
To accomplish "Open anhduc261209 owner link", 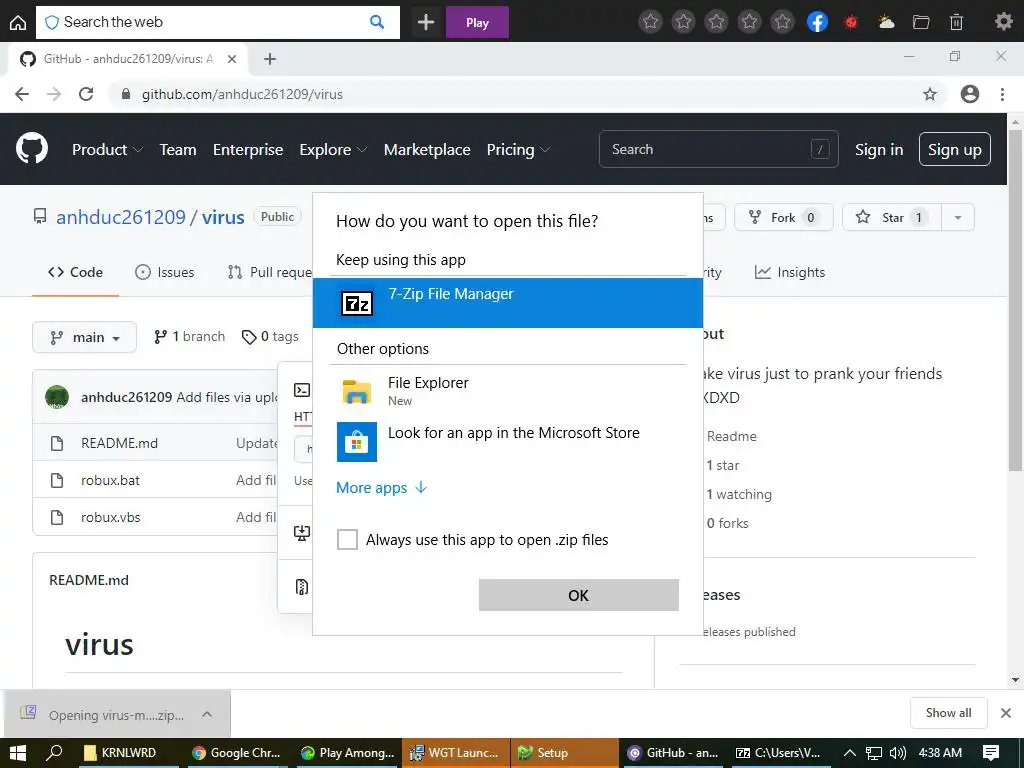I will pyautogui.click(x=121, y=217).
